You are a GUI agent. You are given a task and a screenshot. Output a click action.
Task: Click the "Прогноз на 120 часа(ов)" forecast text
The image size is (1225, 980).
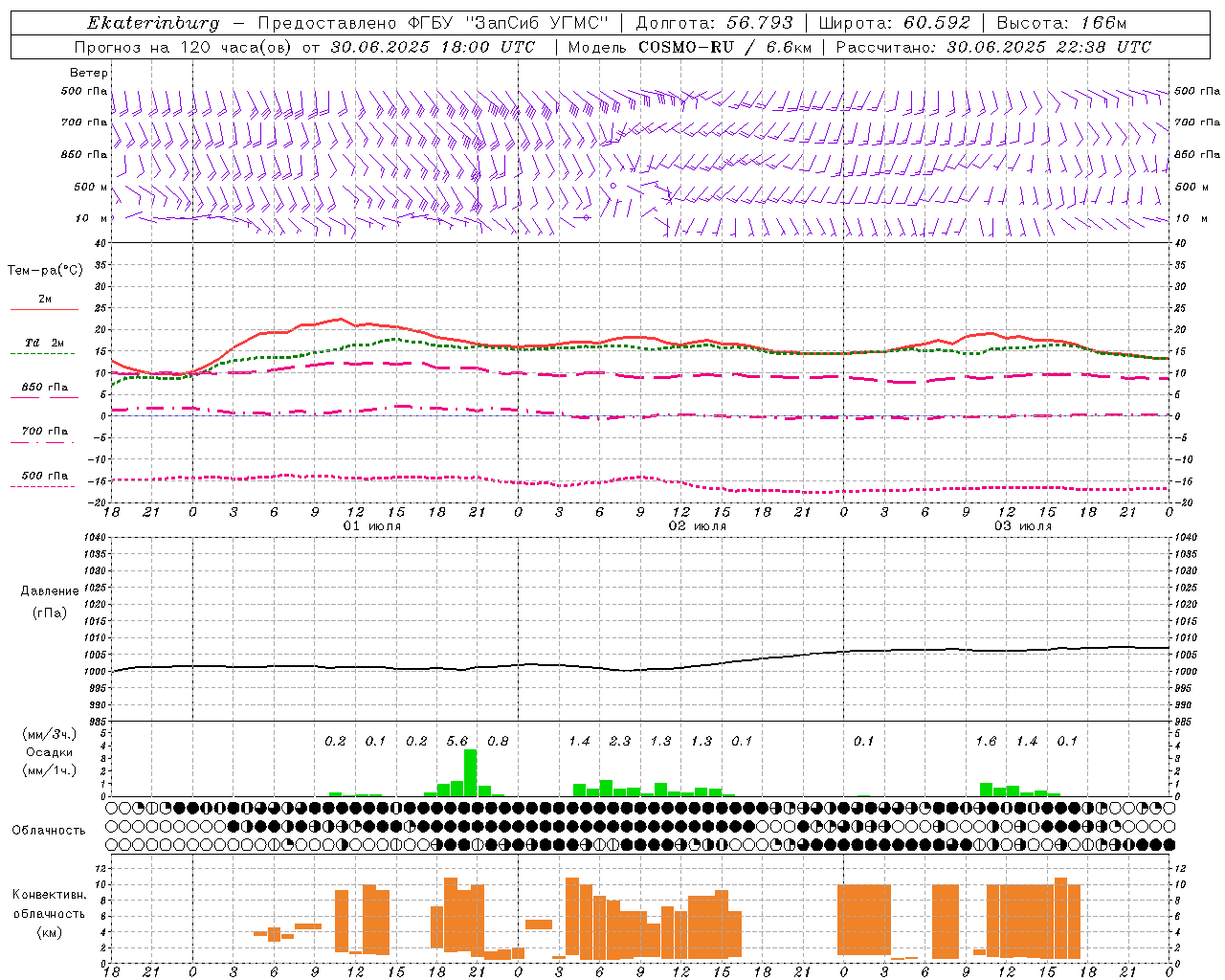coord(184,47)
